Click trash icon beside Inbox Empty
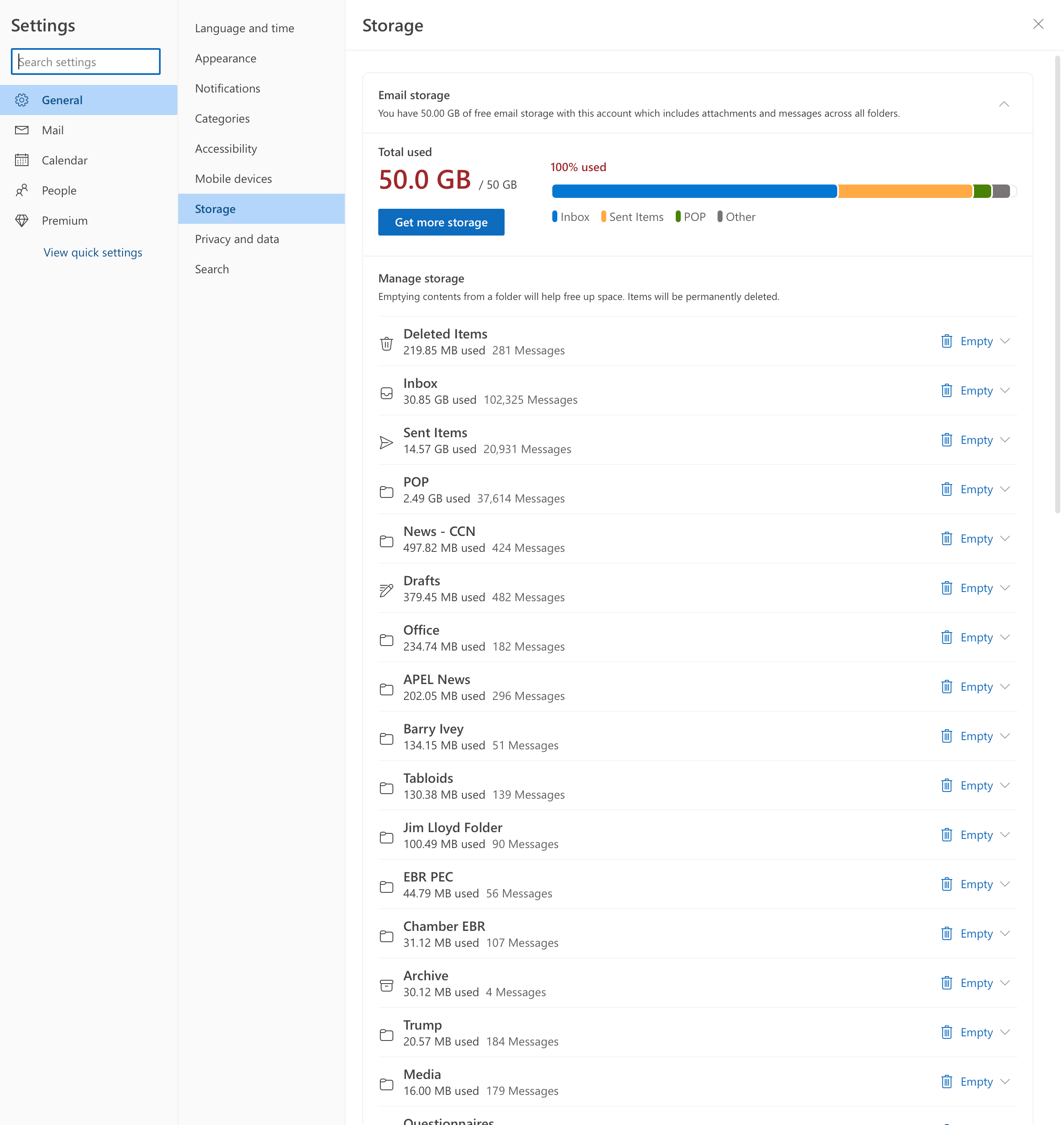The width and height of the screenshot is (1064, 1125). 946,390
